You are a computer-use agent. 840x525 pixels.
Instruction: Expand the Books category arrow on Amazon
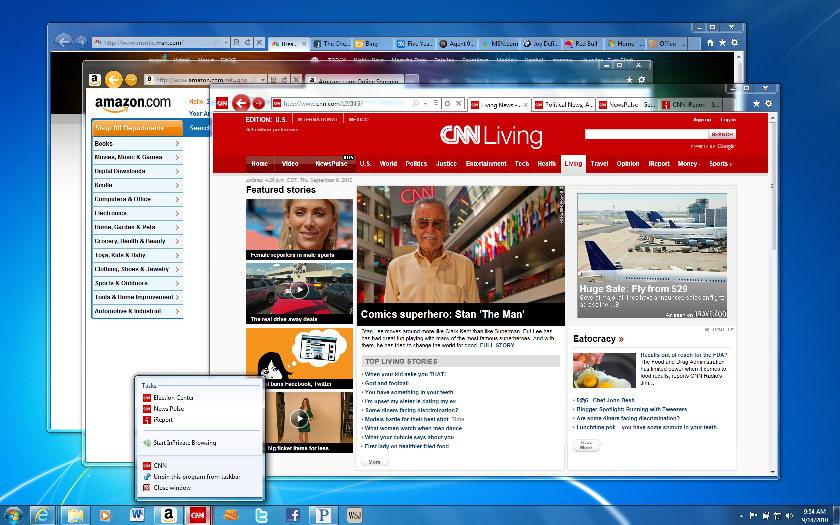point(177,144)
